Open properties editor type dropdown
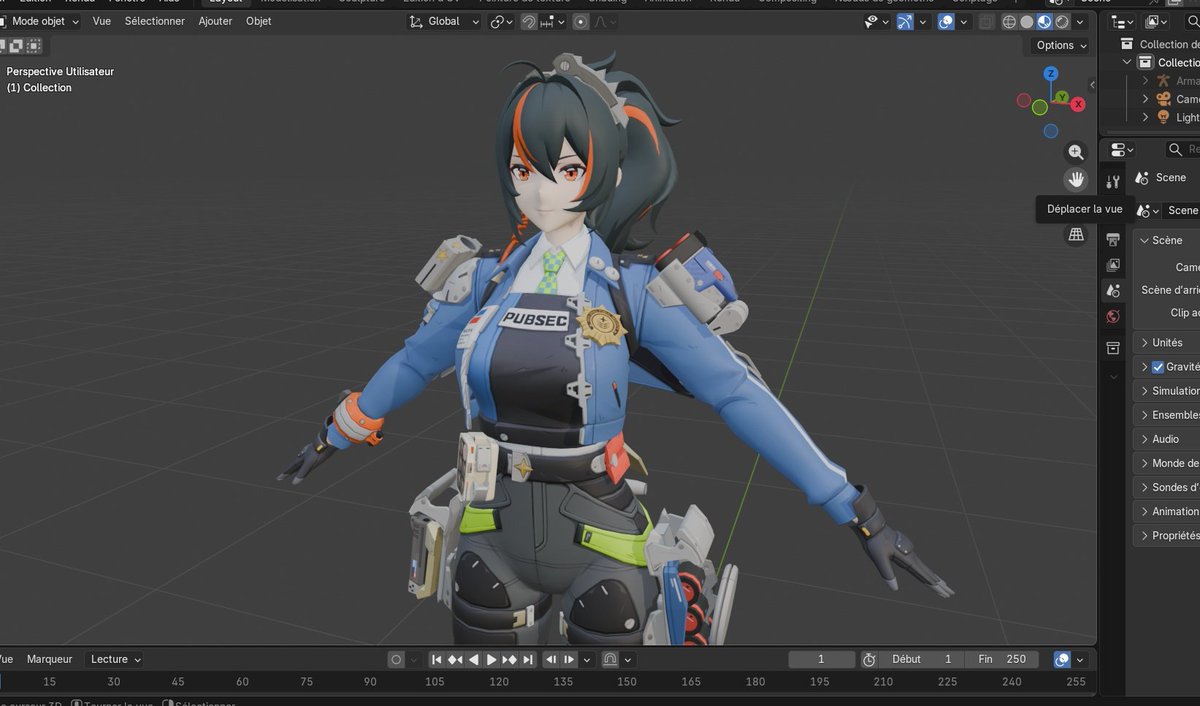1200x706 pixels. 1122,150
